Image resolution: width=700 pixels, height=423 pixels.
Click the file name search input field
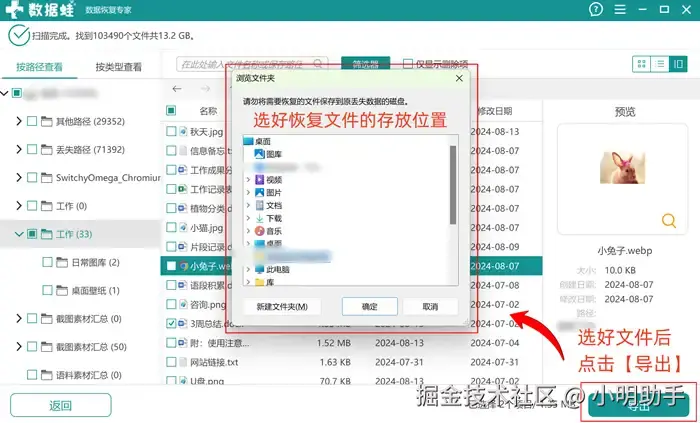coord(252,64)
